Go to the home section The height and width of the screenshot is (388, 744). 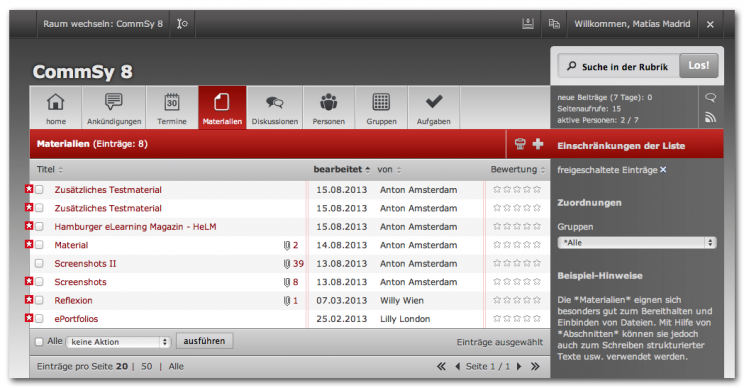point(56,108)
